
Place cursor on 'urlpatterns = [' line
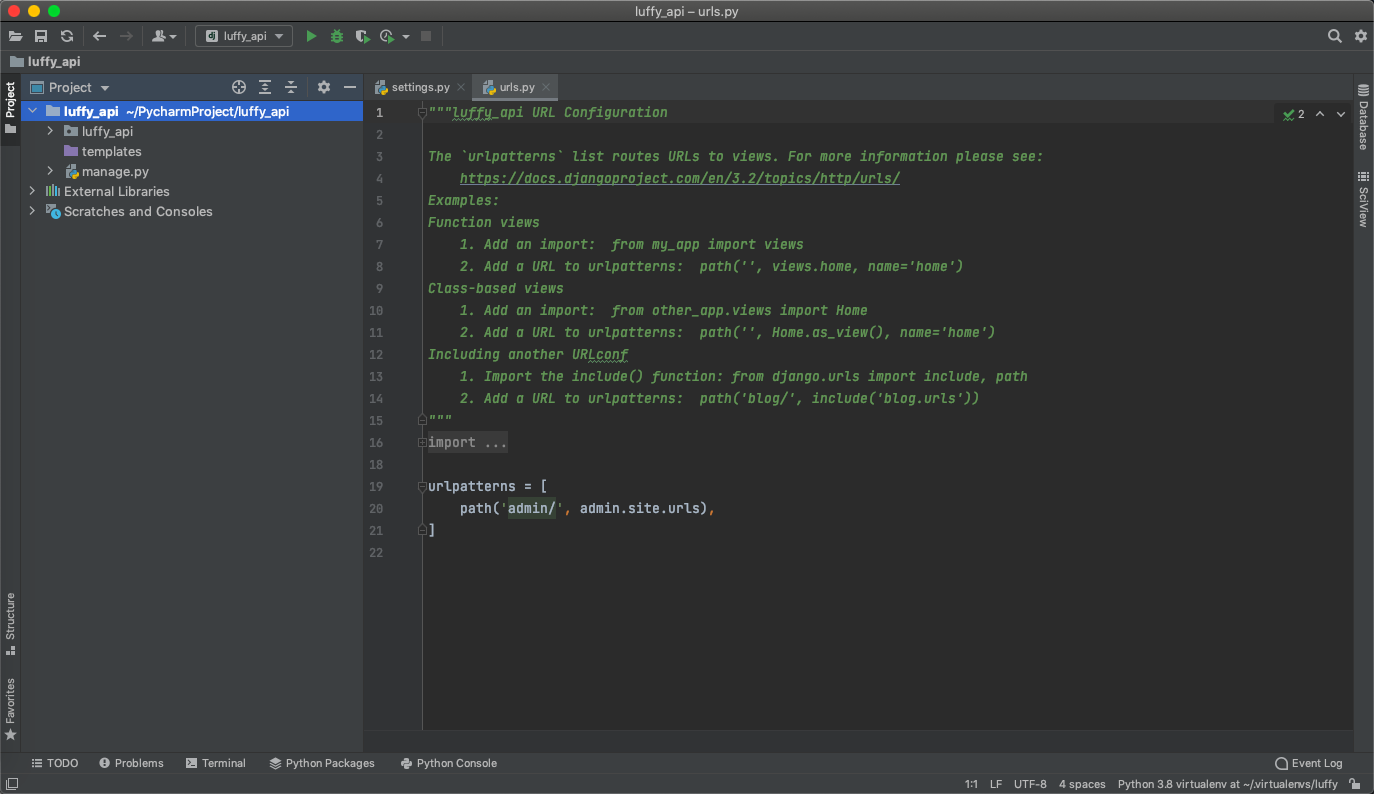488,486
